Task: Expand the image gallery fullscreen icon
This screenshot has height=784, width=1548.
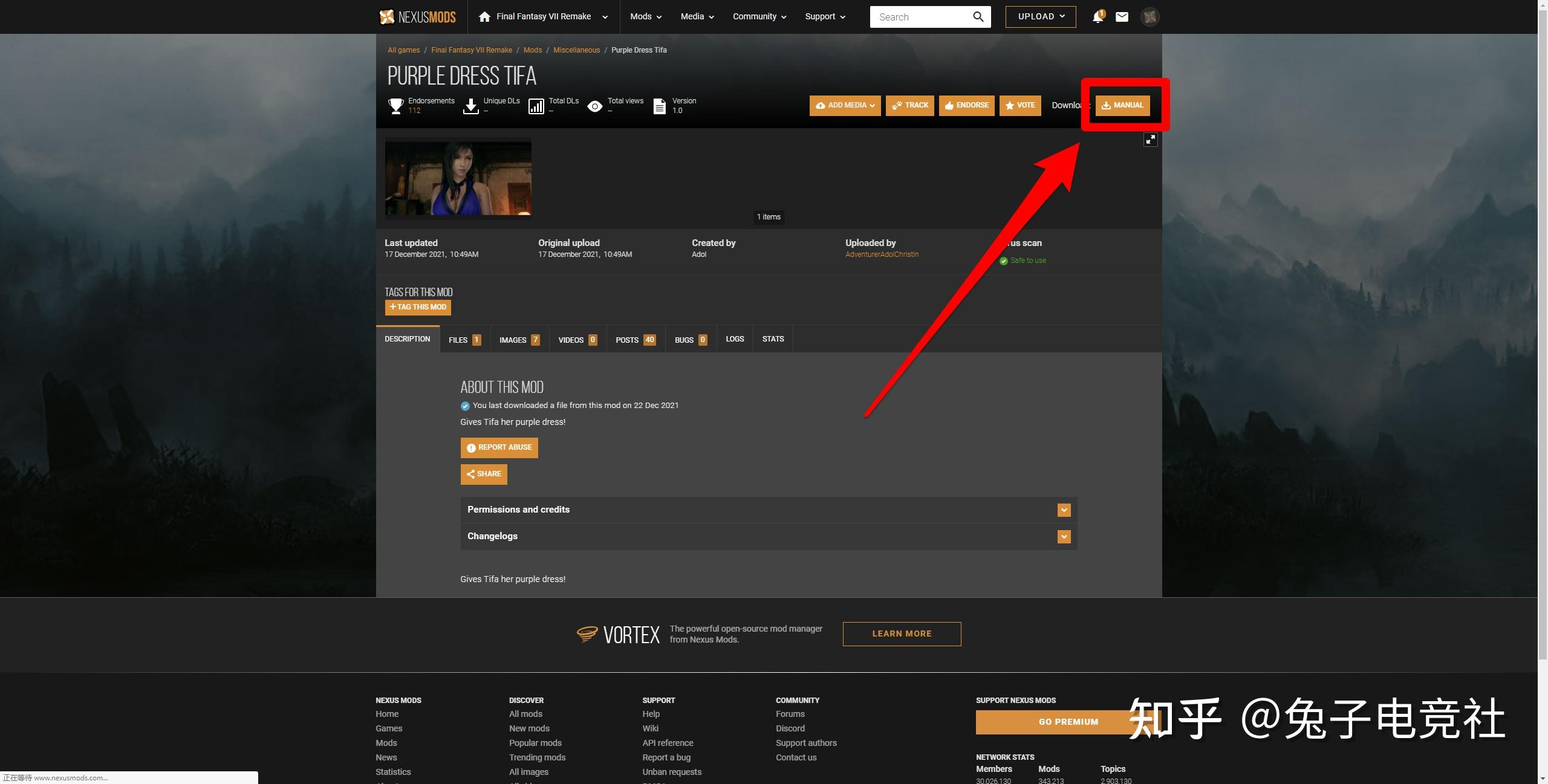Action: (1150, 140)
